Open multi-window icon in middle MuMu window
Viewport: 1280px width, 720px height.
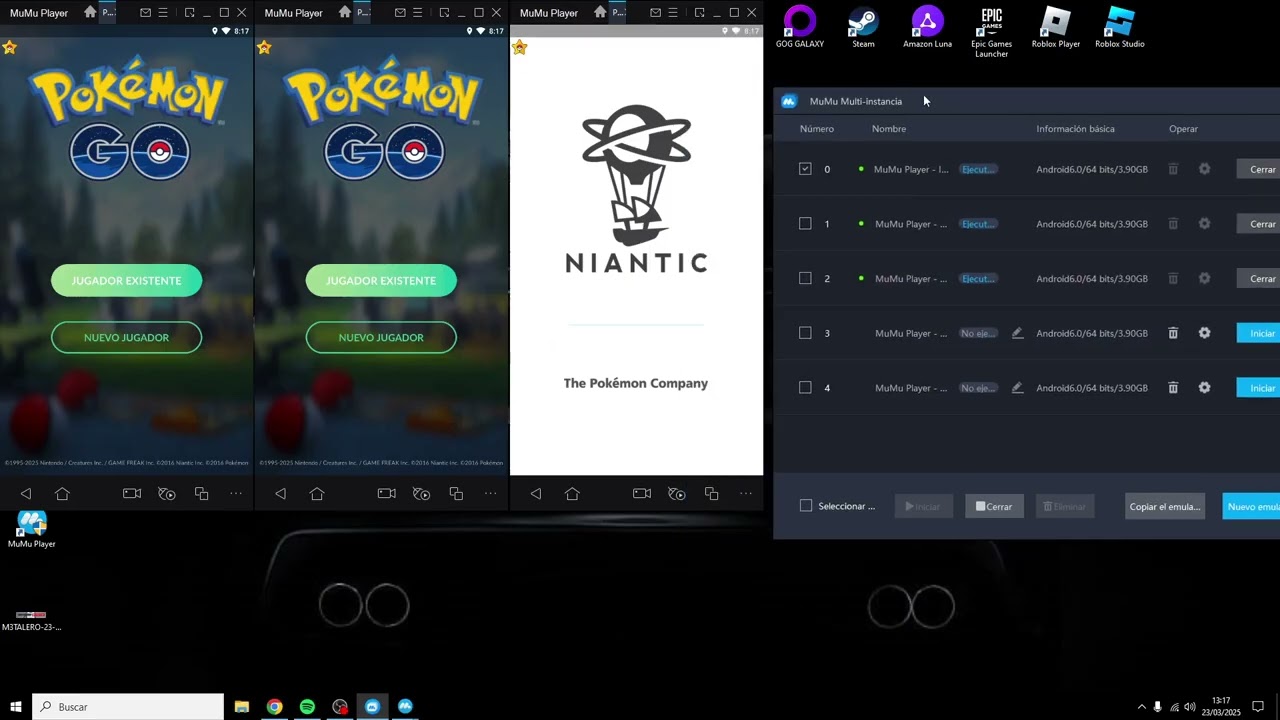click(456, 494)
